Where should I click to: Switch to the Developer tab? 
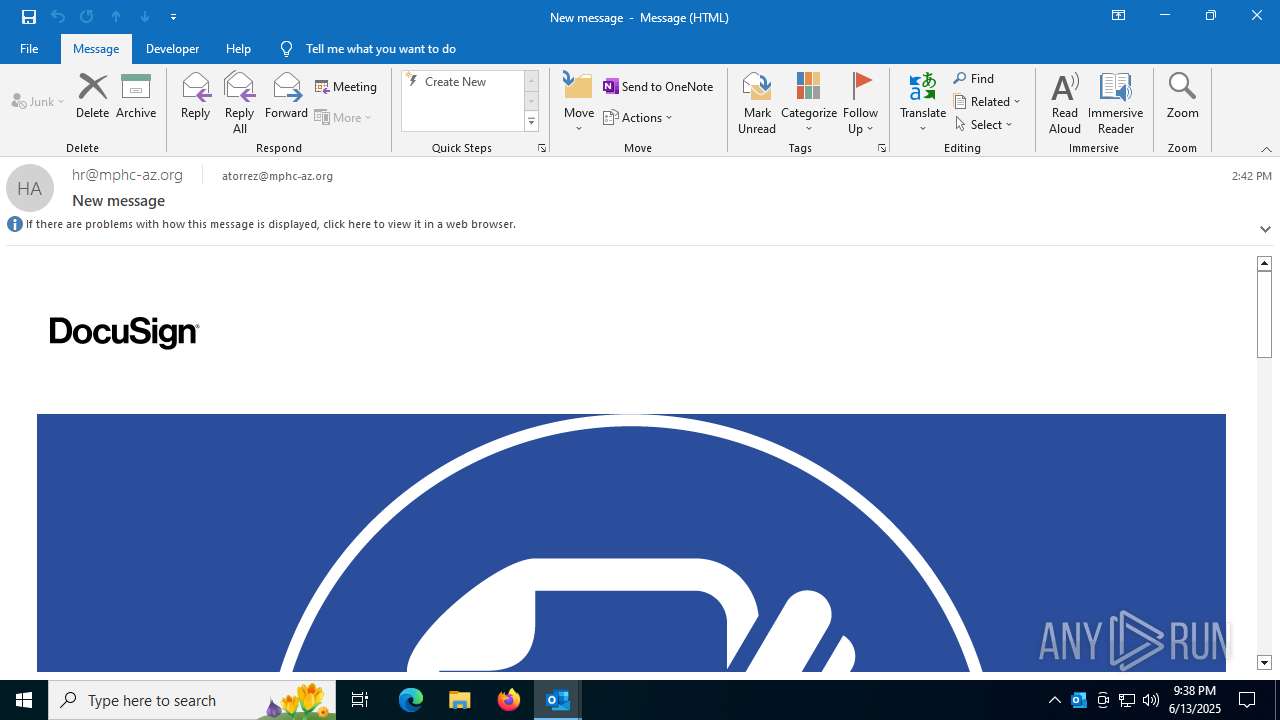pyautogui.click(x=172, y=48)
